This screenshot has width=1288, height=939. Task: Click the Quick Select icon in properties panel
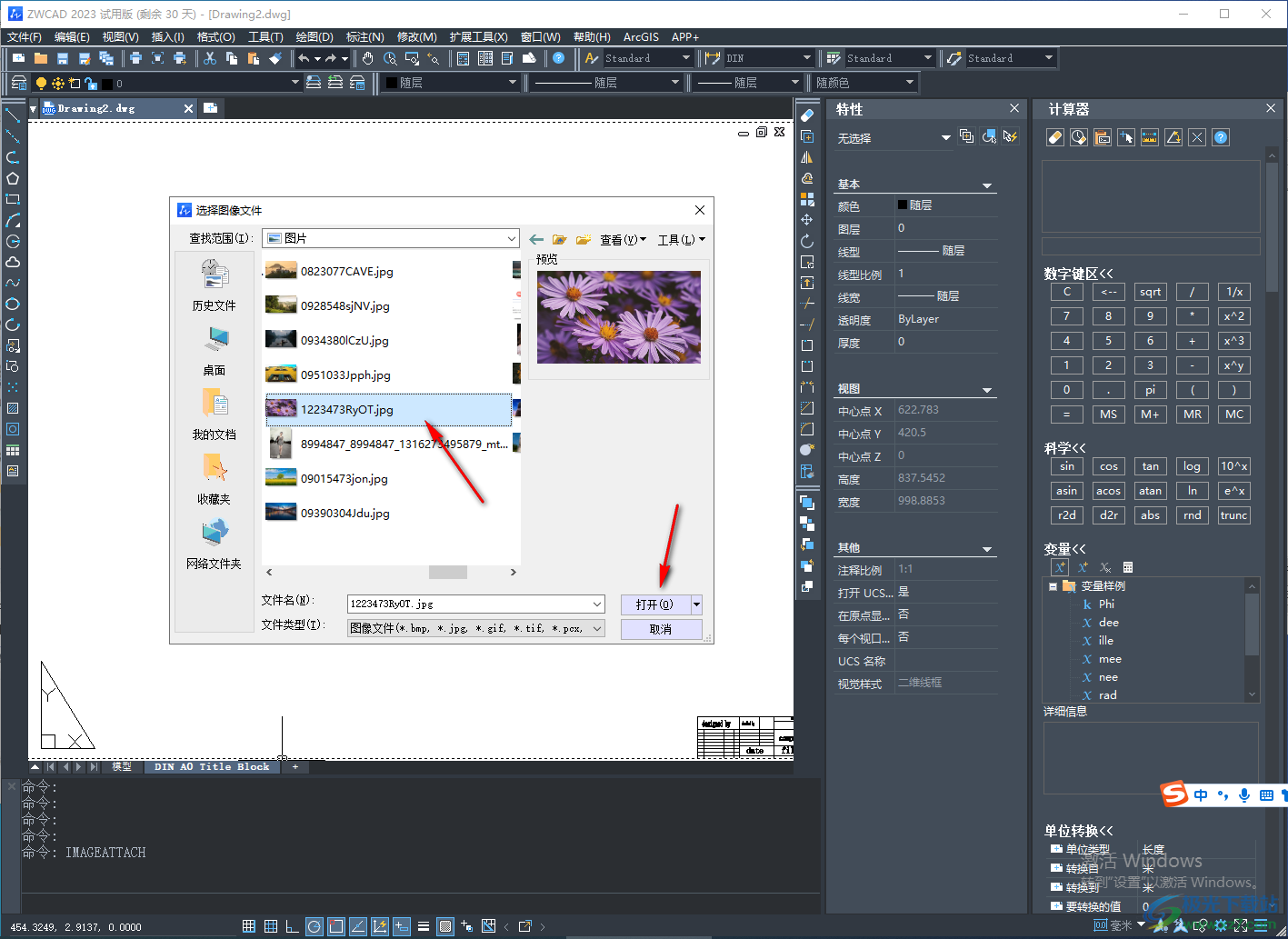tap(1011, 136)
